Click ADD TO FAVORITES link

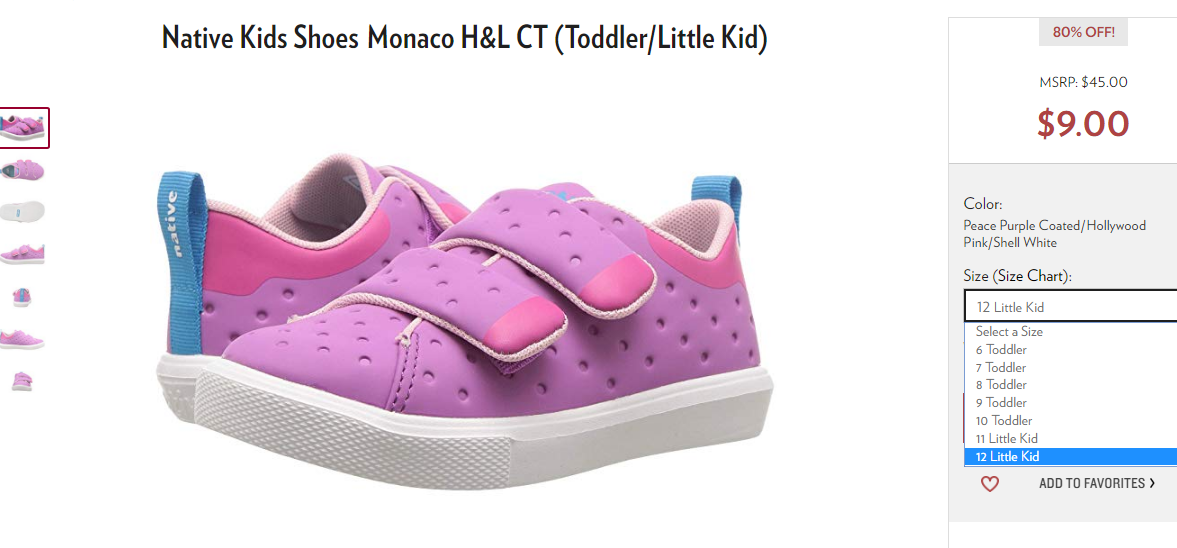pyautogui.click(x=1097, y=483)
